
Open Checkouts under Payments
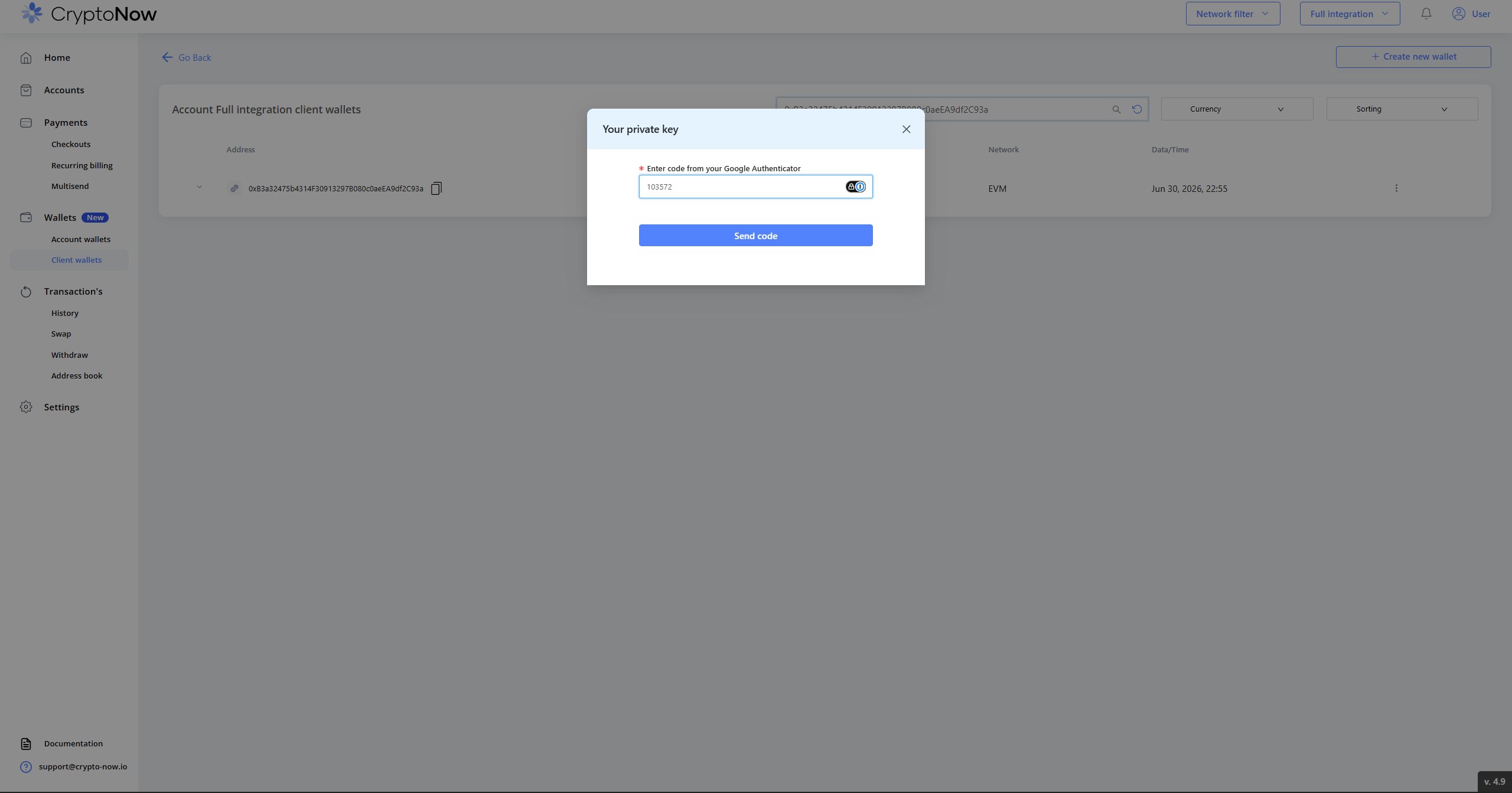71,144
